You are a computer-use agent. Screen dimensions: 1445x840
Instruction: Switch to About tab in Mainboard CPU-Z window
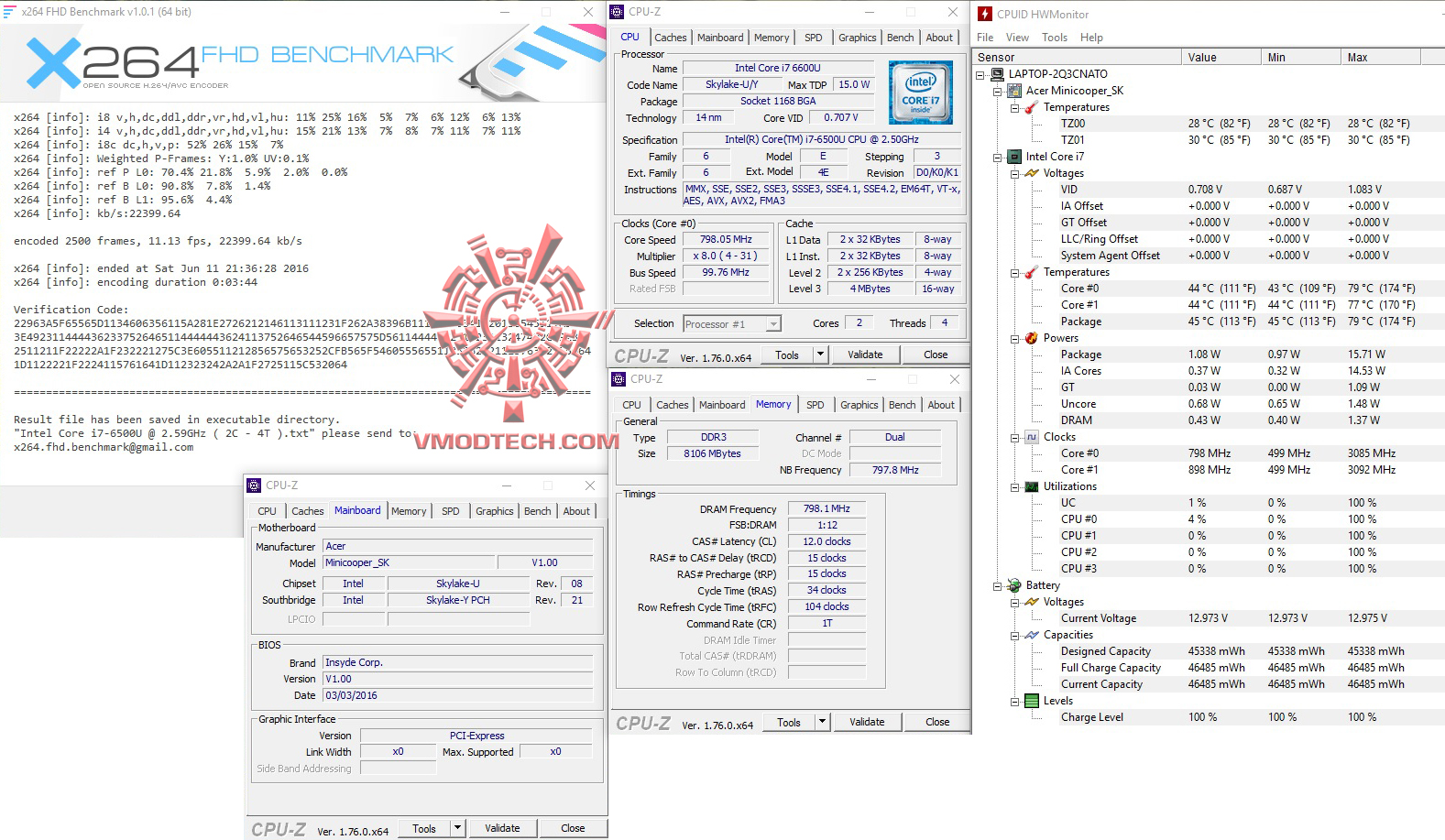pos(576,511)
